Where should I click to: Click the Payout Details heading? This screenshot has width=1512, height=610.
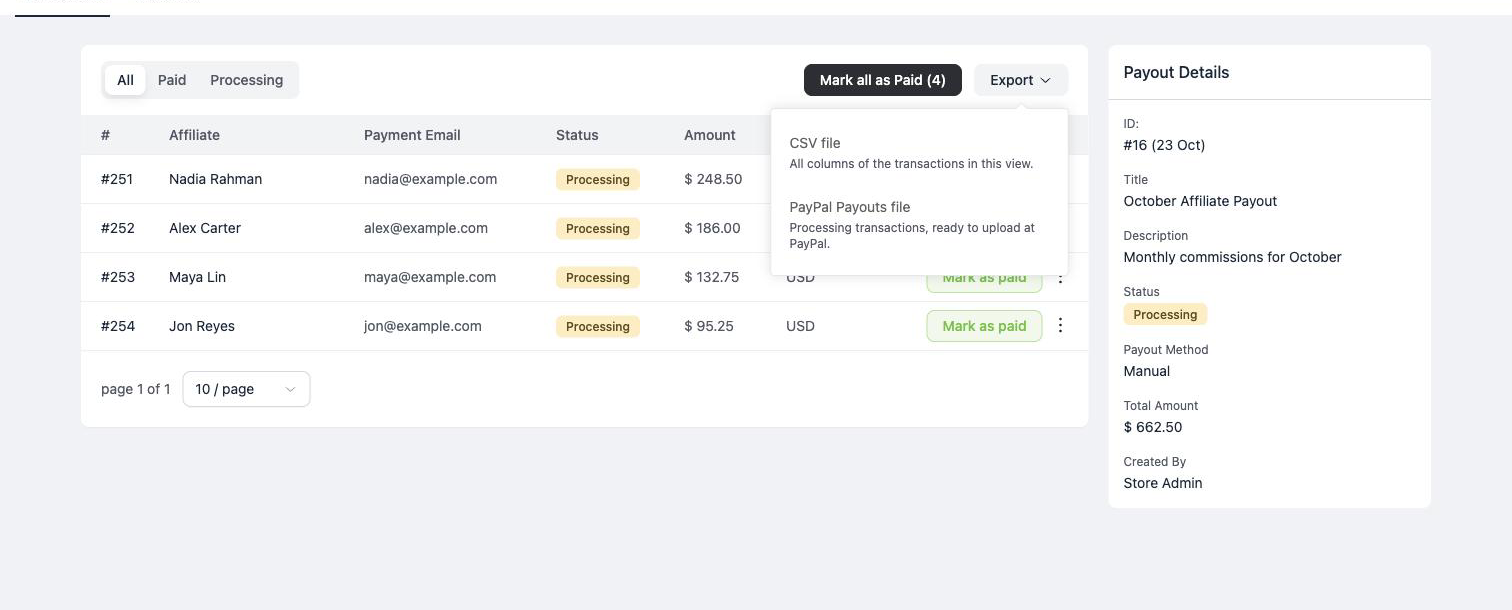coord(1176,72)
